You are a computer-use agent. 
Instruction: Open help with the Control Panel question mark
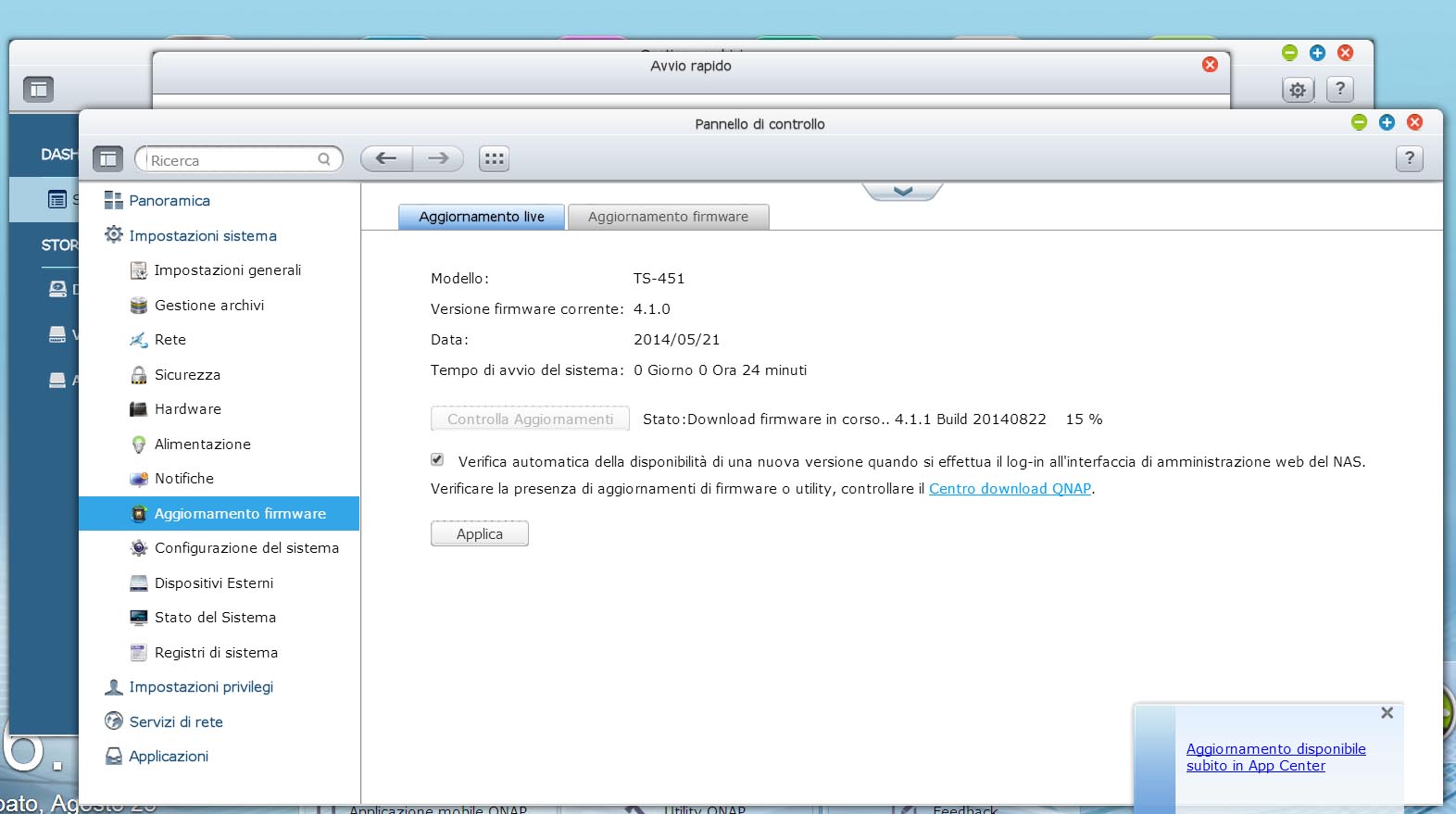tap(1409, 158)
